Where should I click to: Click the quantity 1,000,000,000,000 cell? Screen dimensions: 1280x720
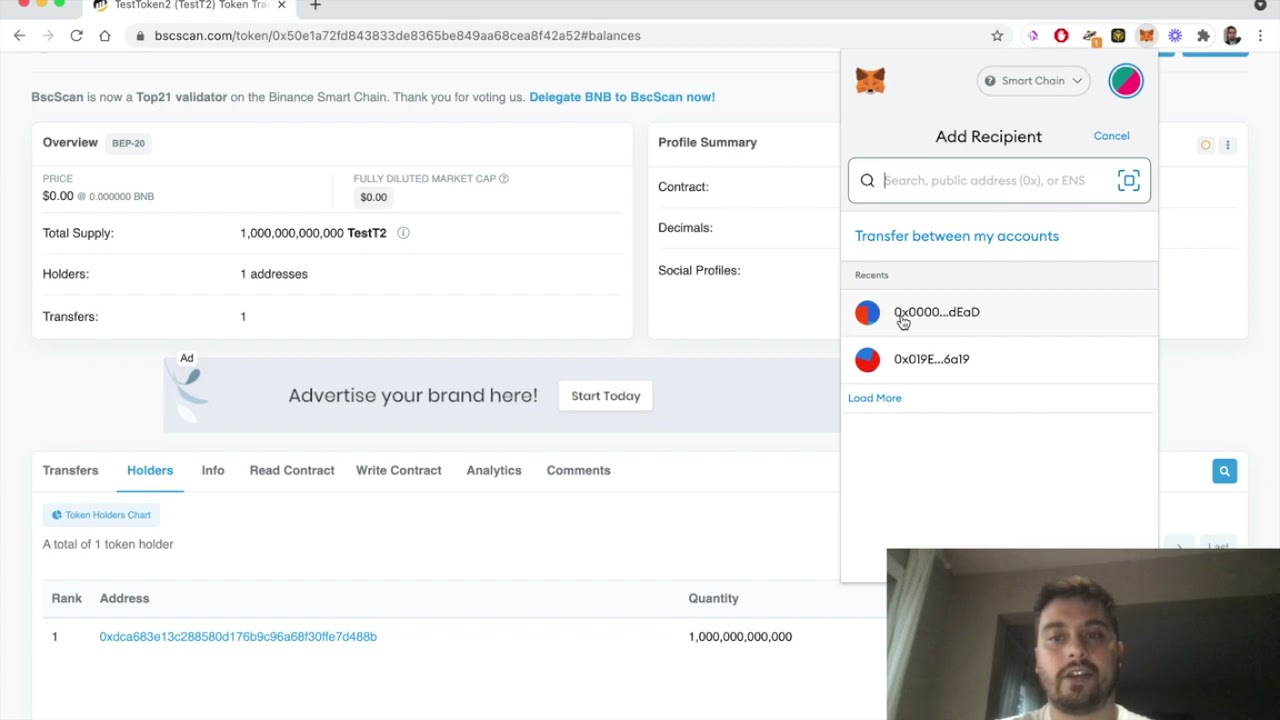pyautogui.click(x=740, y=637)
